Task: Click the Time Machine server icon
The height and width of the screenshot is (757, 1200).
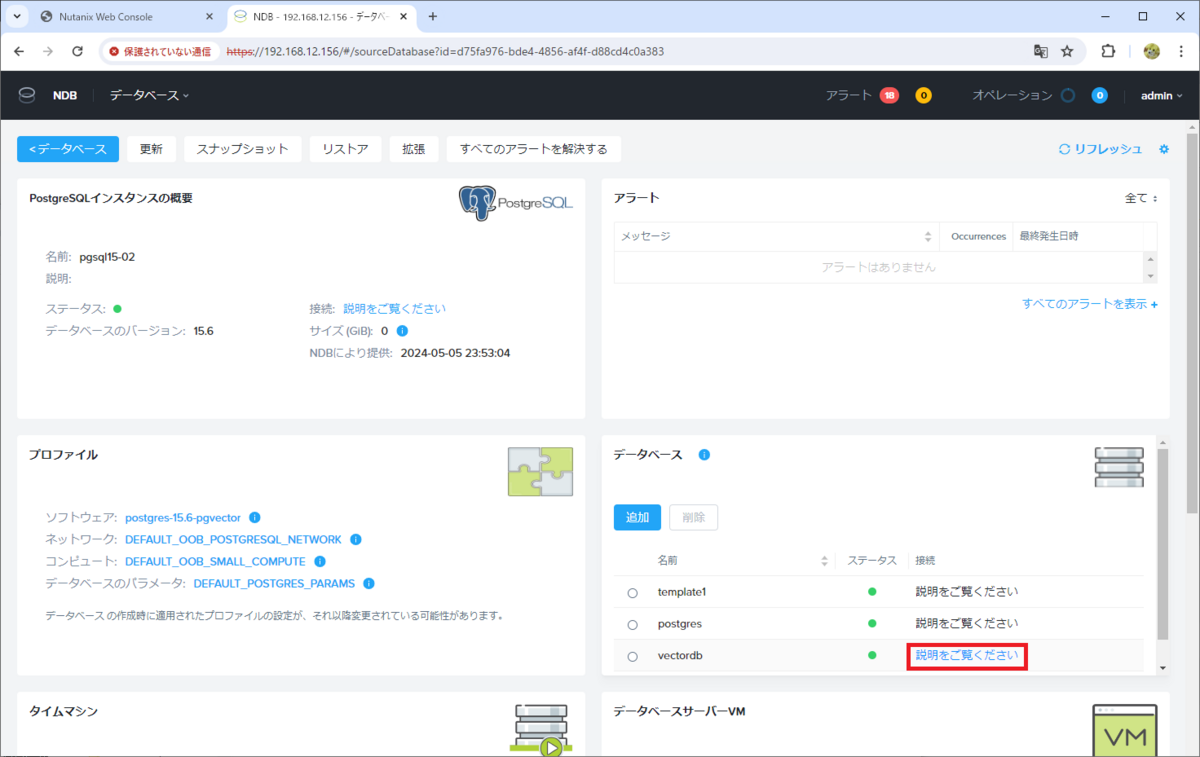Action: pos(541,729)
